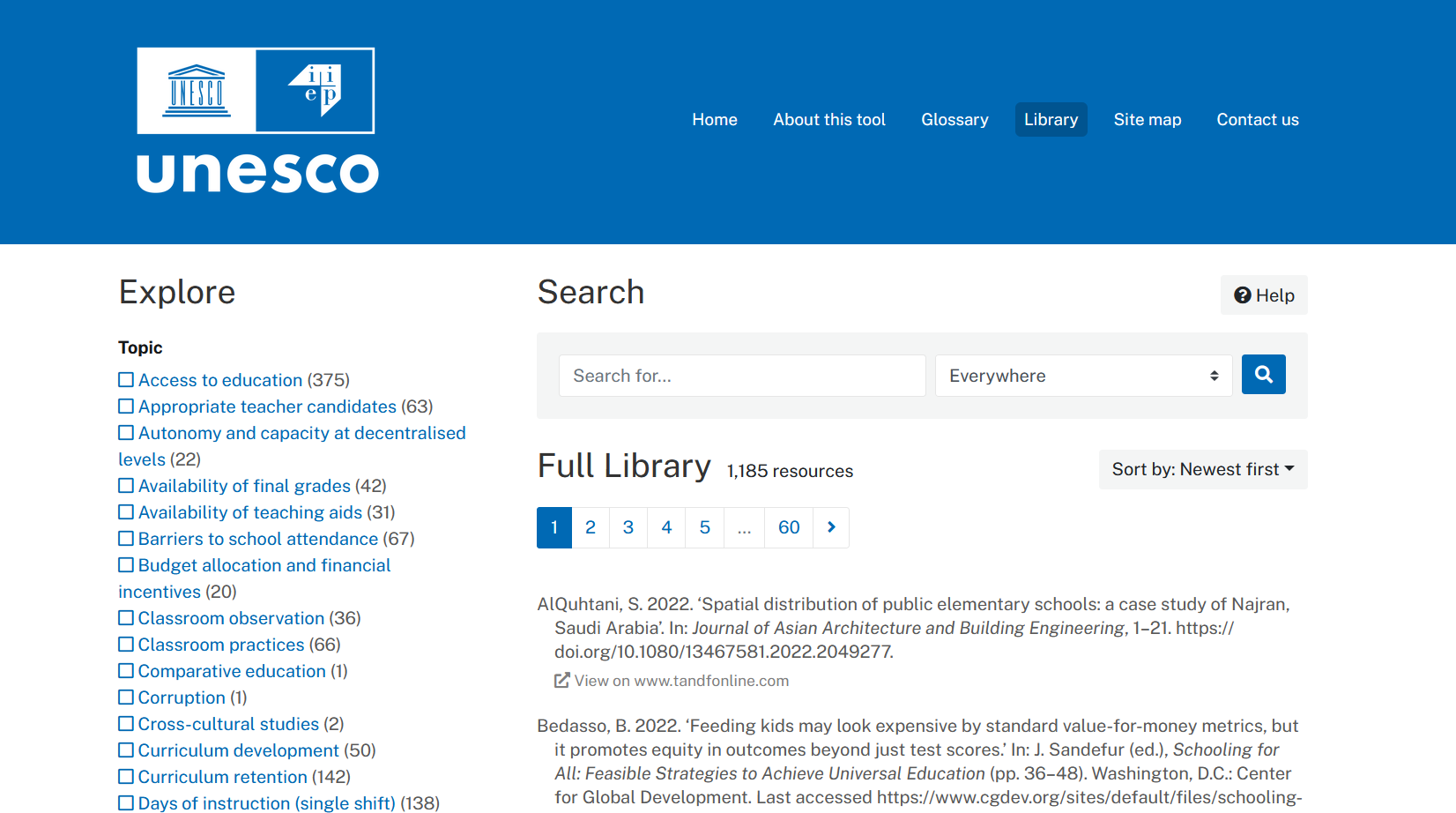Open the Everywhere search scope dropdown
1456x813 pixels.
1083,376
